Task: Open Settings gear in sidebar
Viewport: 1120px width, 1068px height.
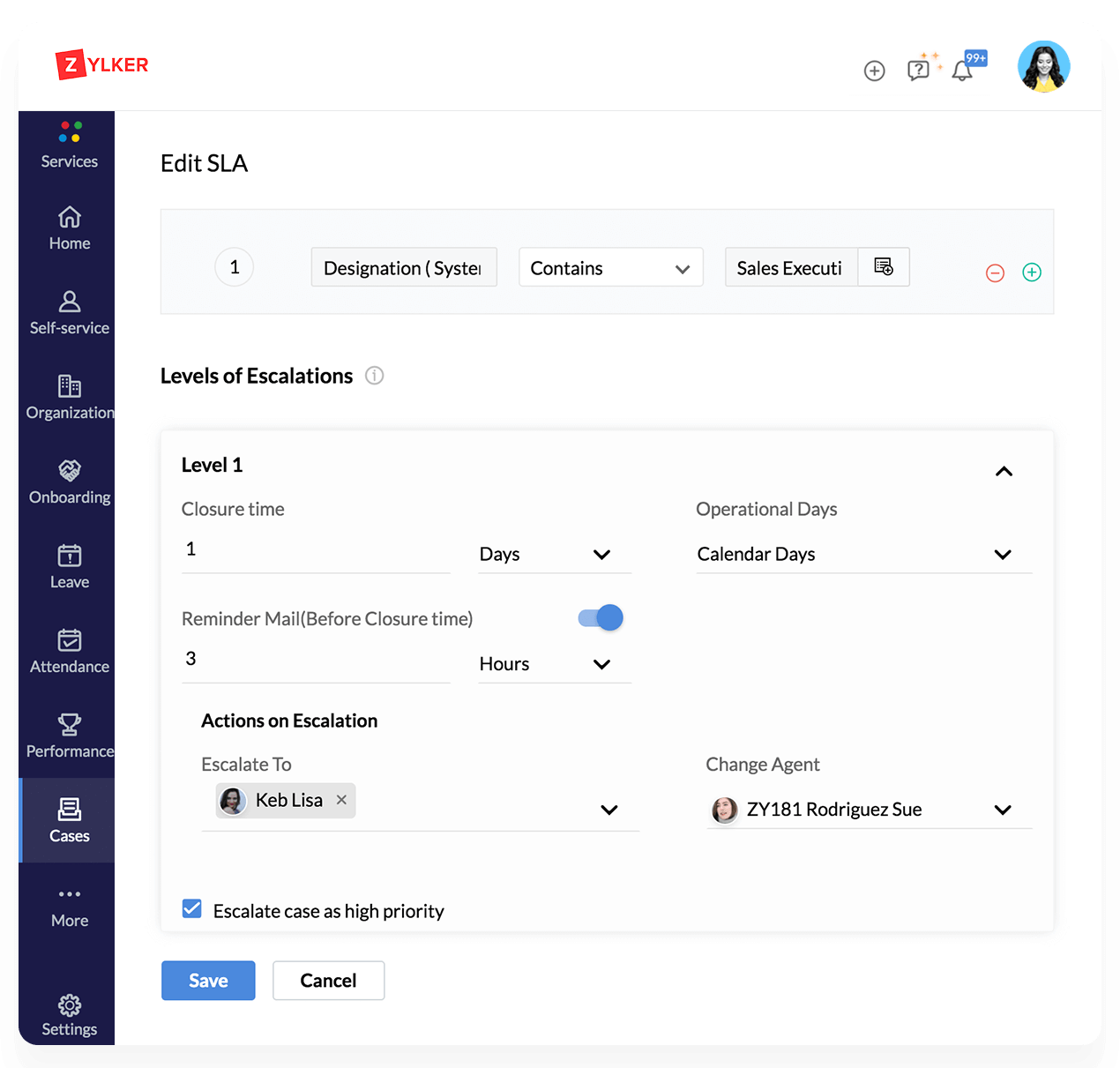Action: pos(70,1016)
